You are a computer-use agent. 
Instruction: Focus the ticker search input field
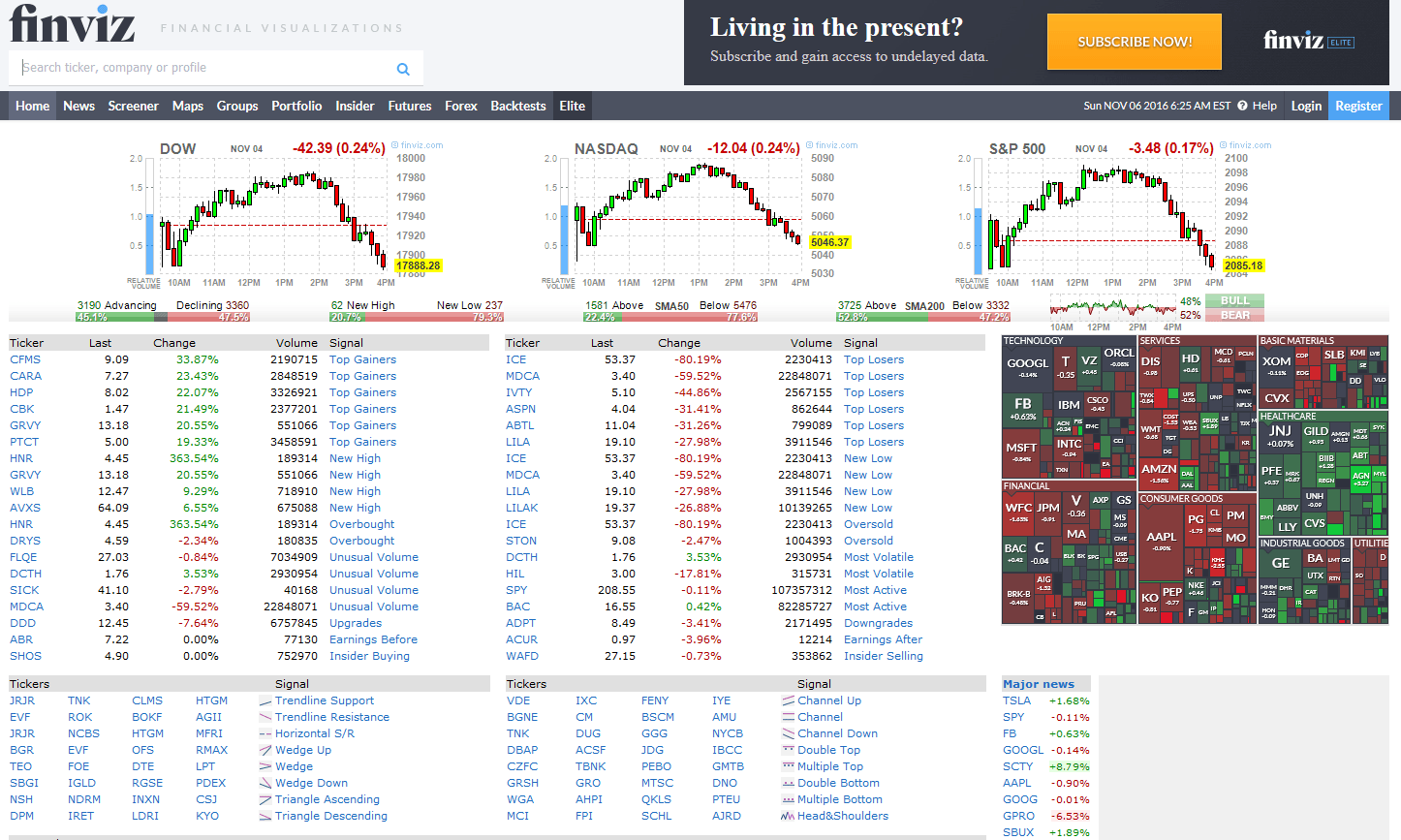(x=203, y=68)
